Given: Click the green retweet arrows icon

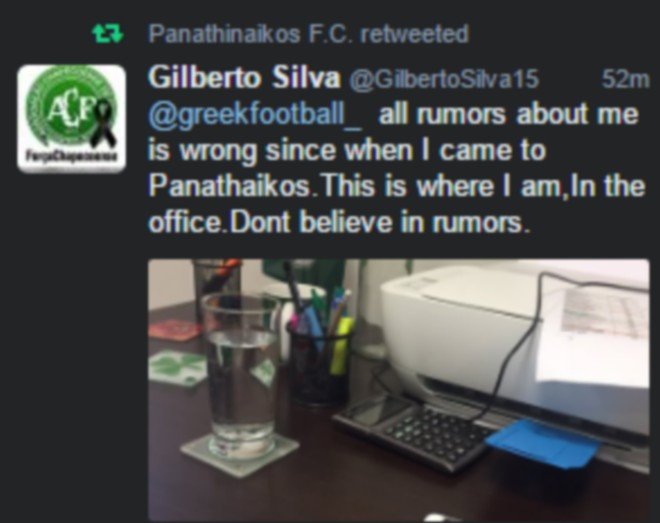Looking at the screenshot, I should click(x=107, y=34).
